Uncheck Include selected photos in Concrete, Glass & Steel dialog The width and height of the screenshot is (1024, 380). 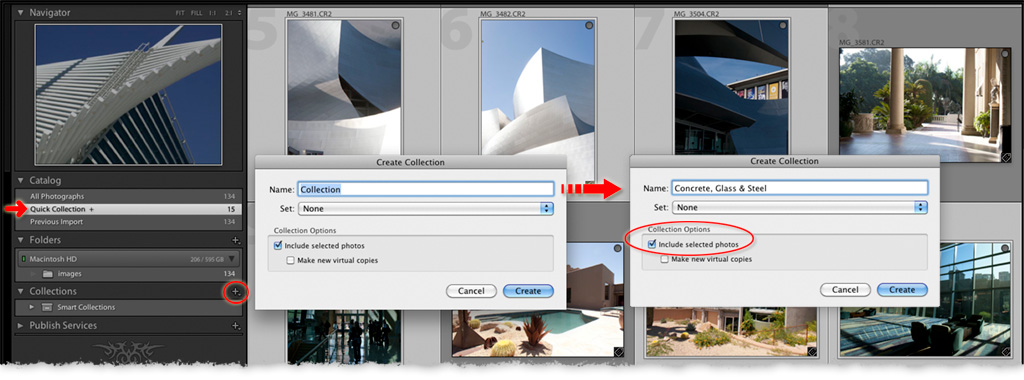[652, 244]
